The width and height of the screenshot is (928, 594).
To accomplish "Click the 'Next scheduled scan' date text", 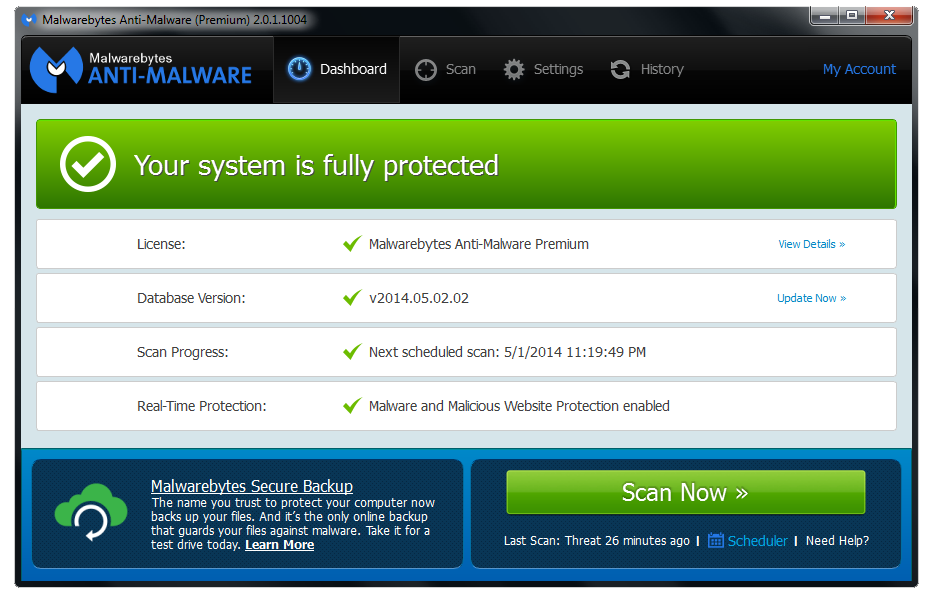I will tap(507, 352).
